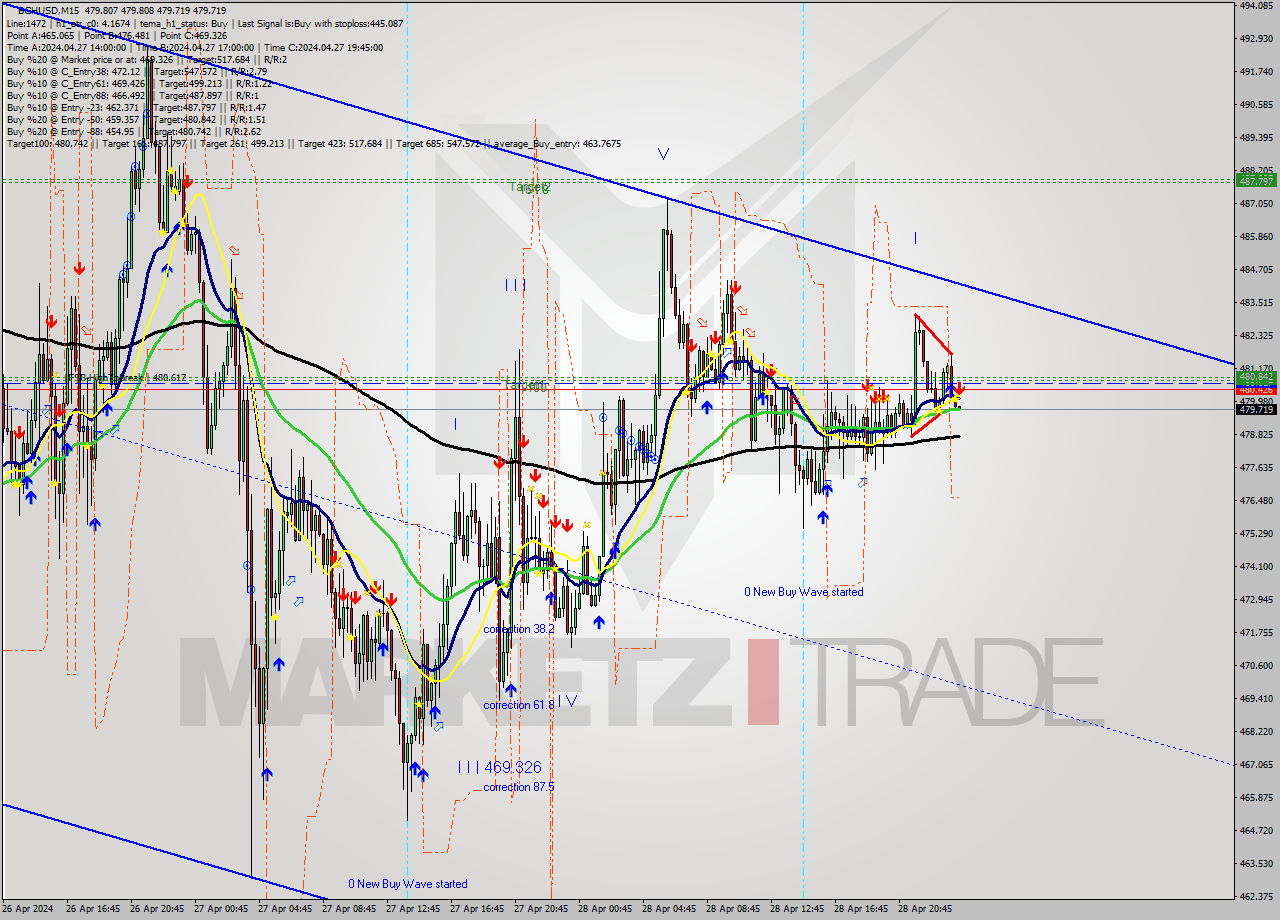
Task: Click the '28 Apr 16:45' time label
Action: 861,909
